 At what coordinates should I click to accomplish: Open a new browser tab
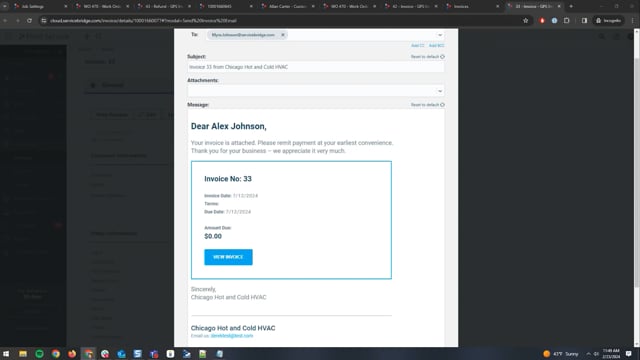[571, 7]
